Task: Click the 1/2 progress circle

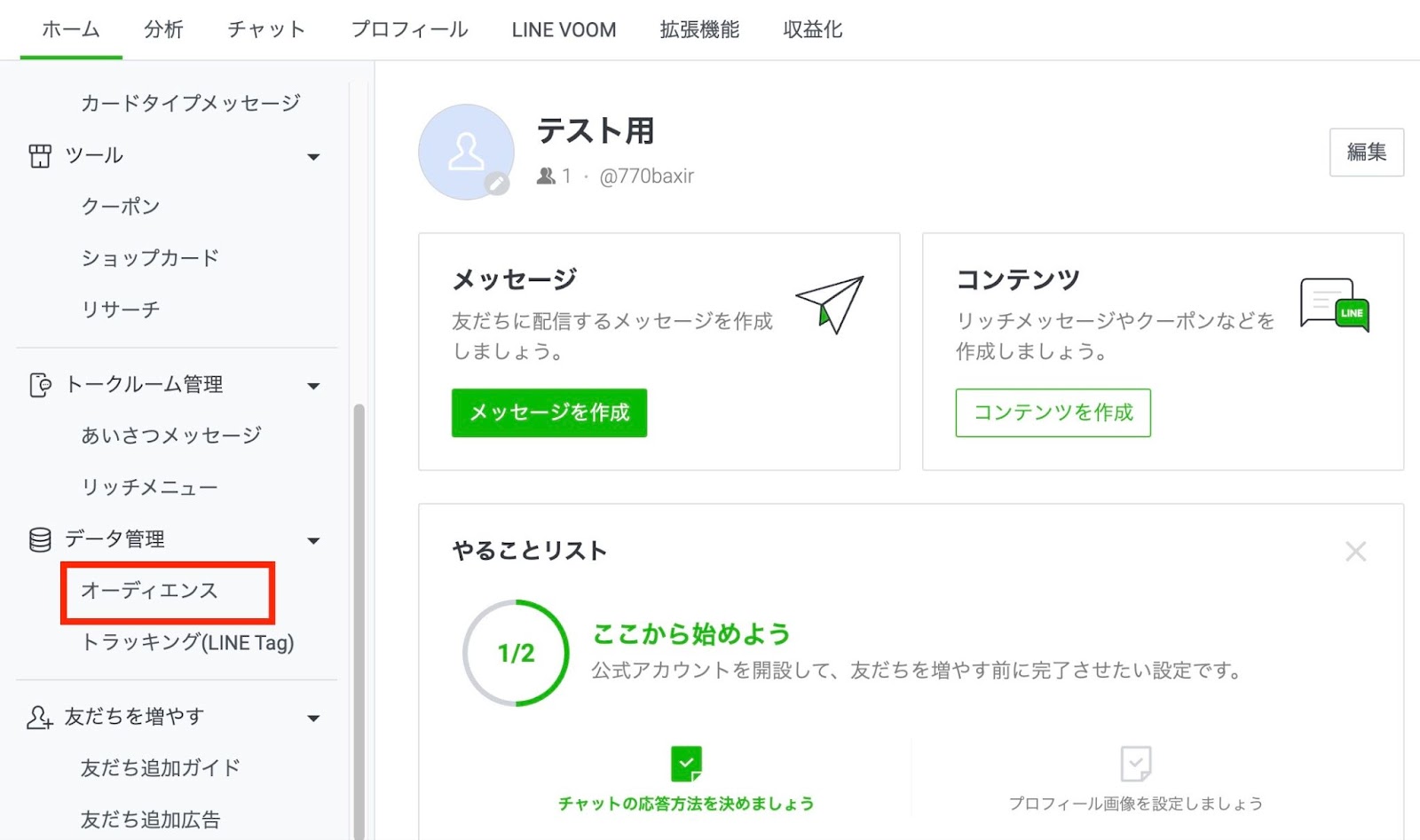Action: [x=516, y=654]
